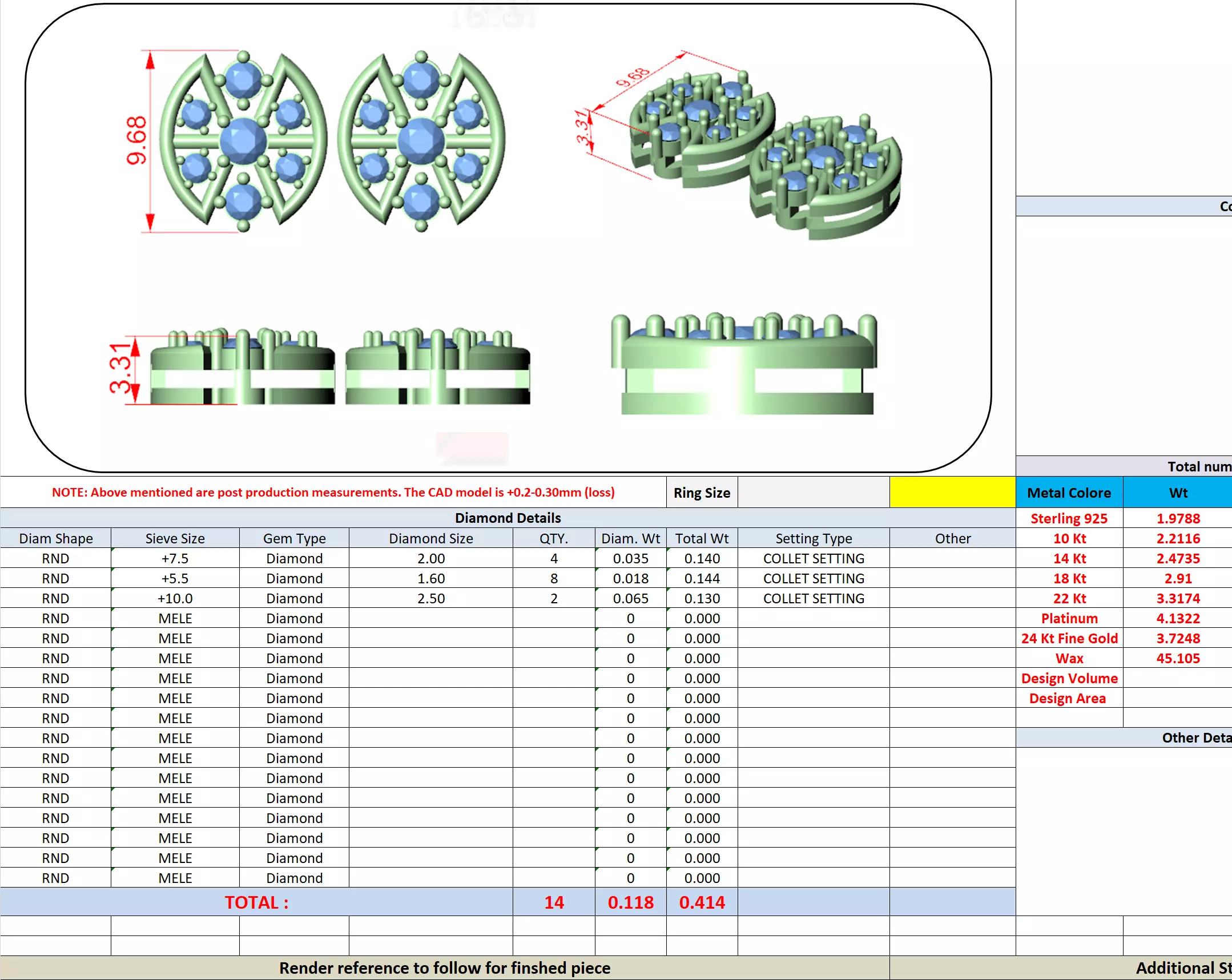The image size is (1232, 980).
Task: Click the empty Ring Size value field
Action: [813, 492]
